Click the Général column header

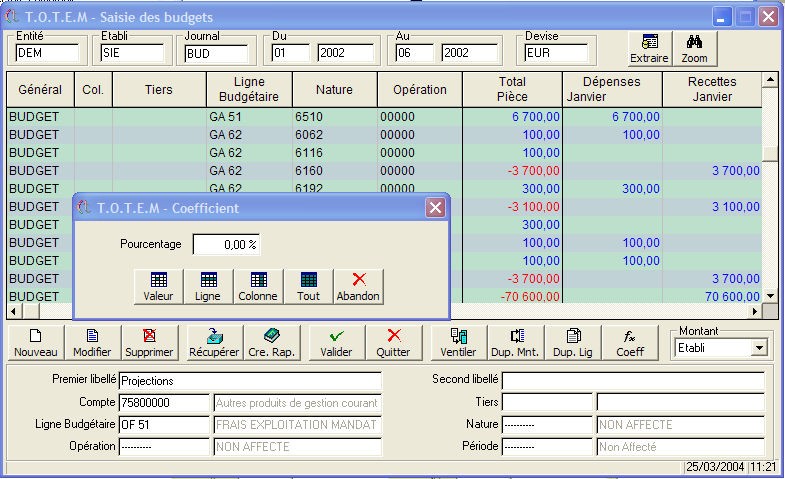[40, 90]
